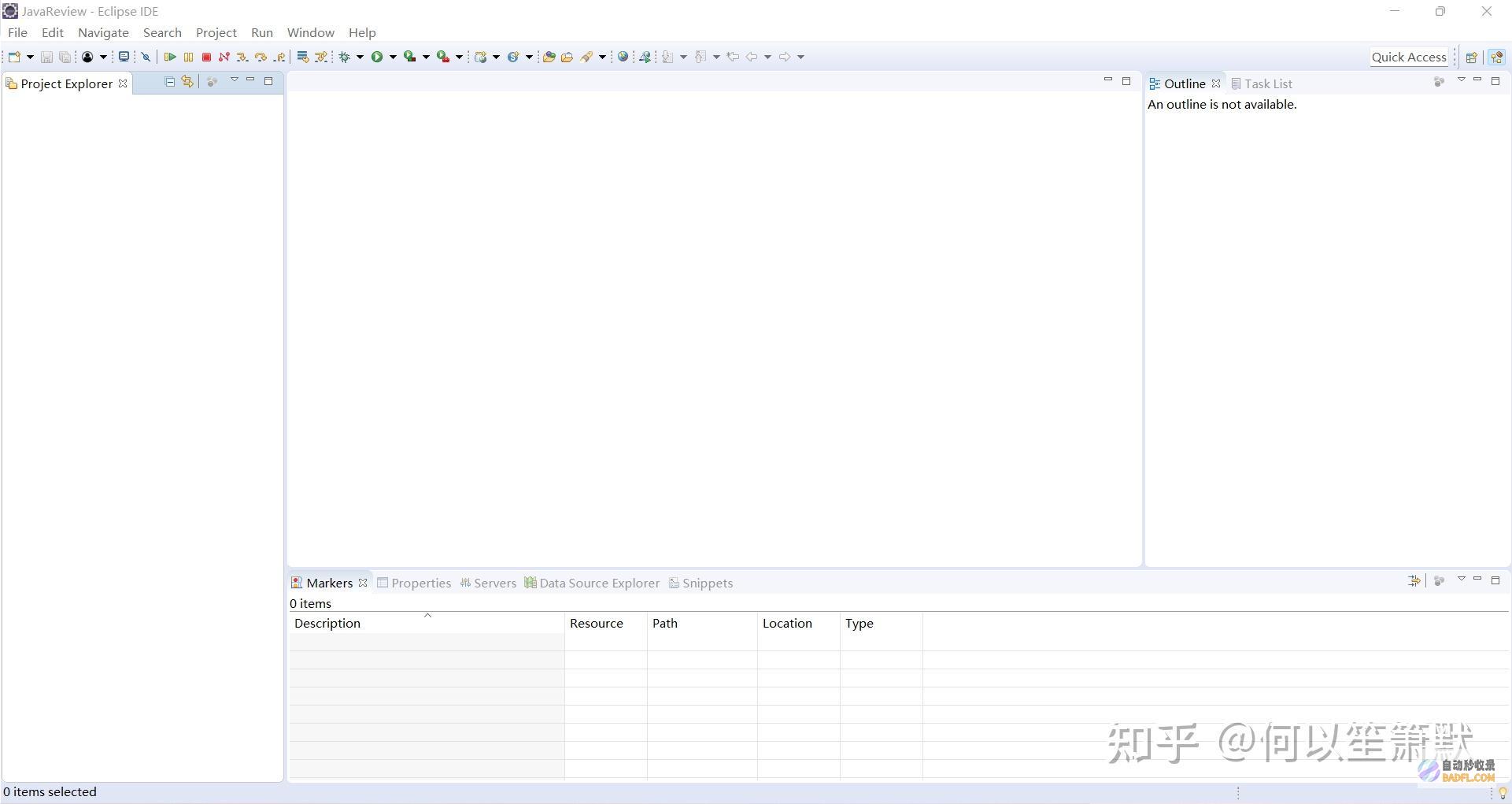The image size is (1512, 804).
Task: Expand the Forward history dropdown arrow
Action: [x=800, y=57]
